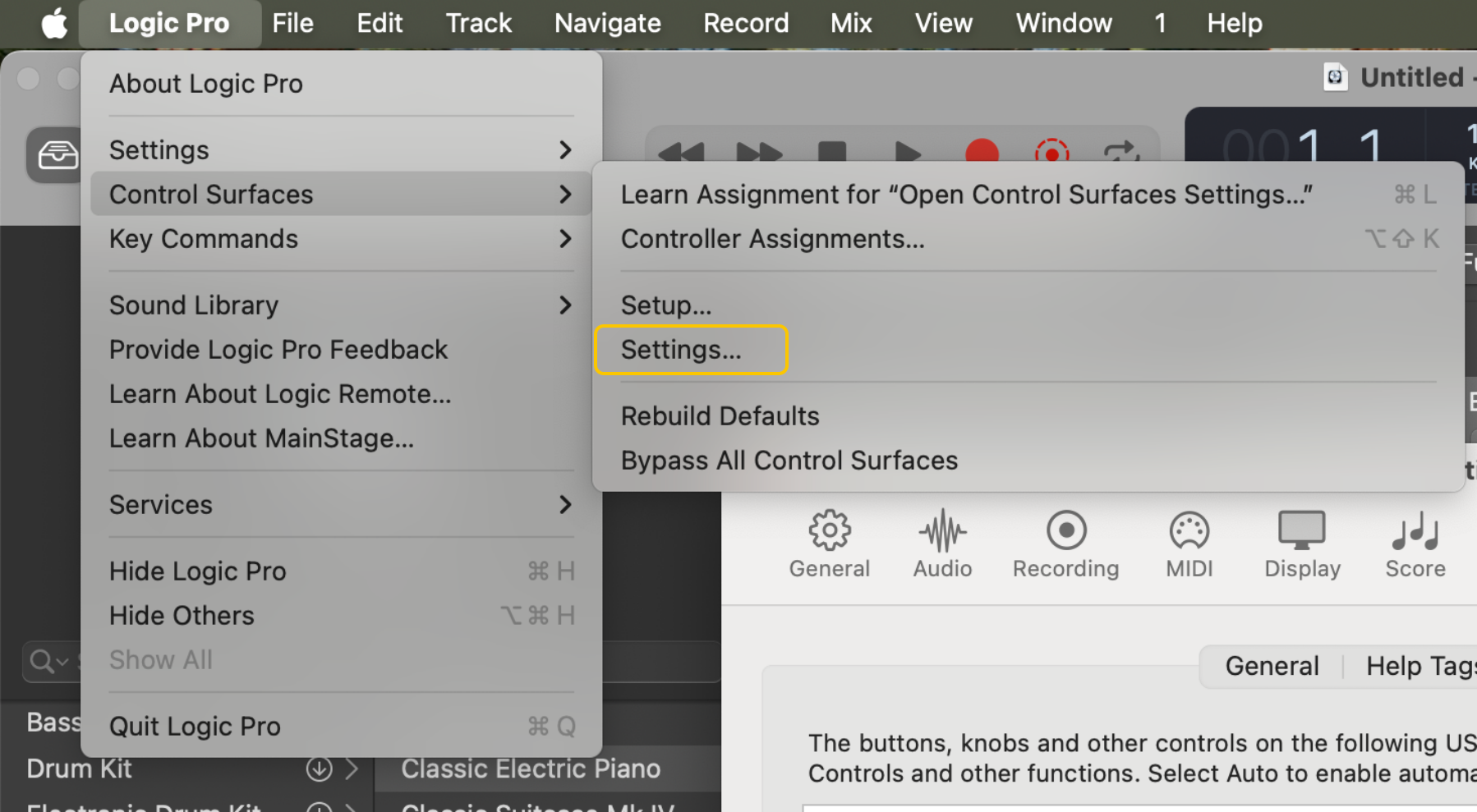Choose Learn About MainStage…
This screenshot has width=1477, height=812.
pyautogui.click(x=341, y=438)
